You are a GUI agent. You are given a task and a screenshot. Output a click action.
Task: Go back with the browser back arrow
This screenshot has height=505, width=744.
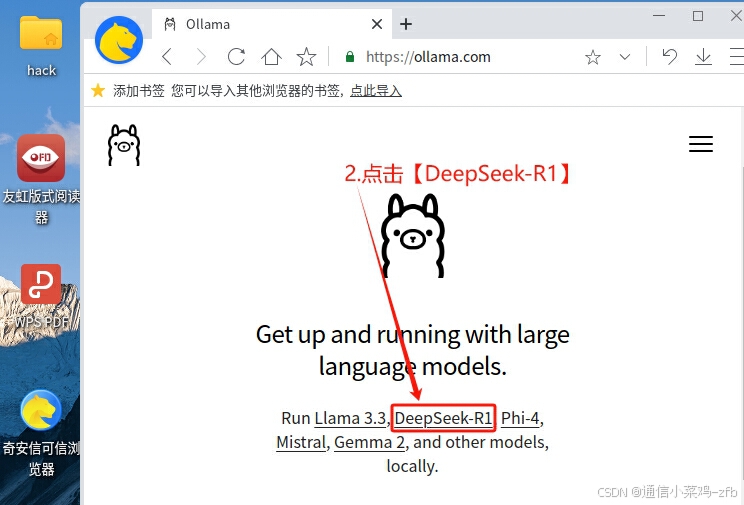point(167,57)
